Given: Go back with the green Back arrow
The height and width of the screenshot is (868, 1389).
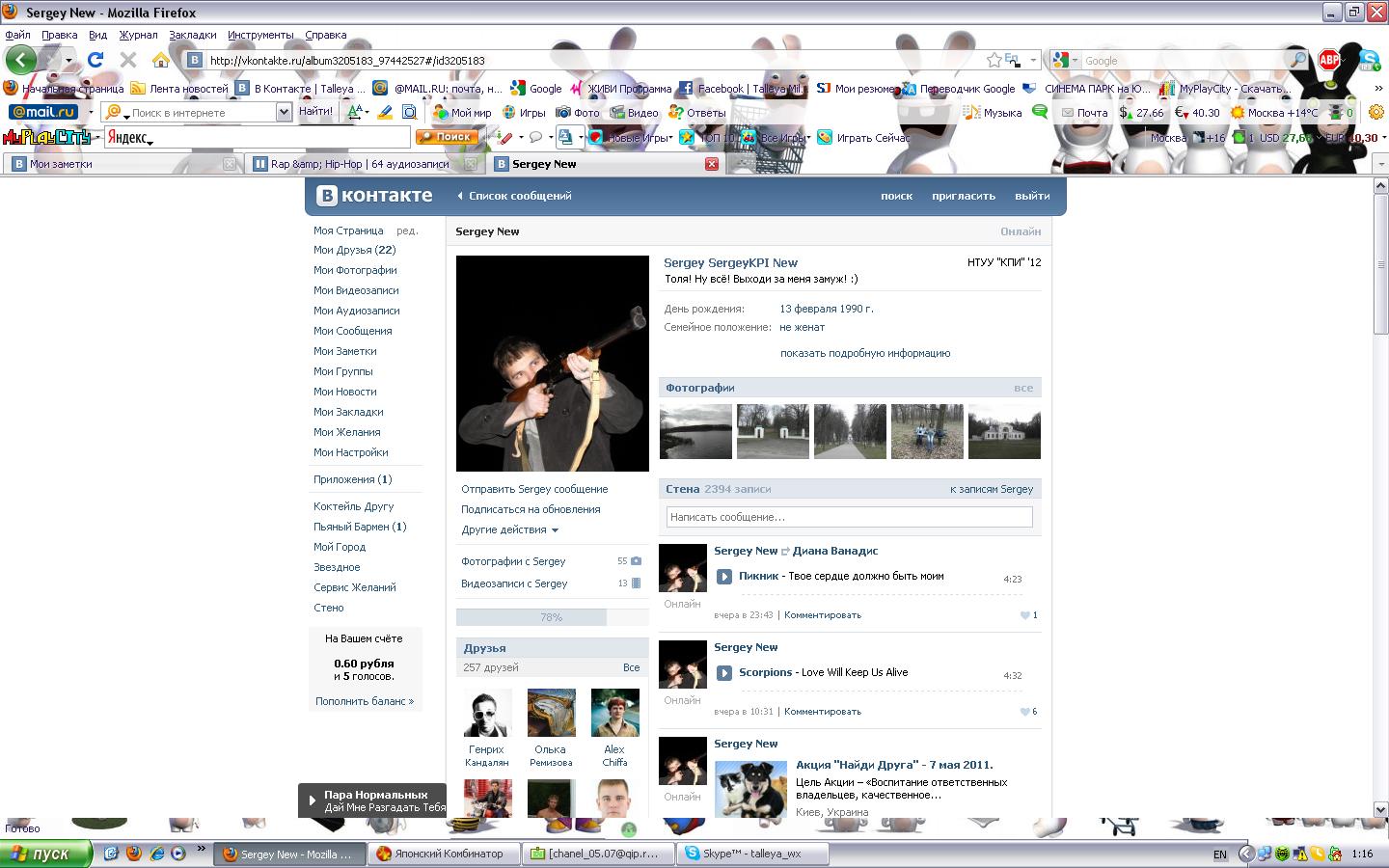Looking at the screenshot, I should [x=20, y=60].
